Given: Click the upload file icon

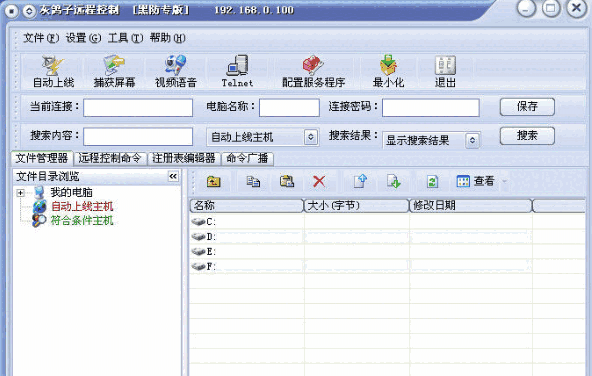Looking at the screenshot, I should [x=360, y=181].
